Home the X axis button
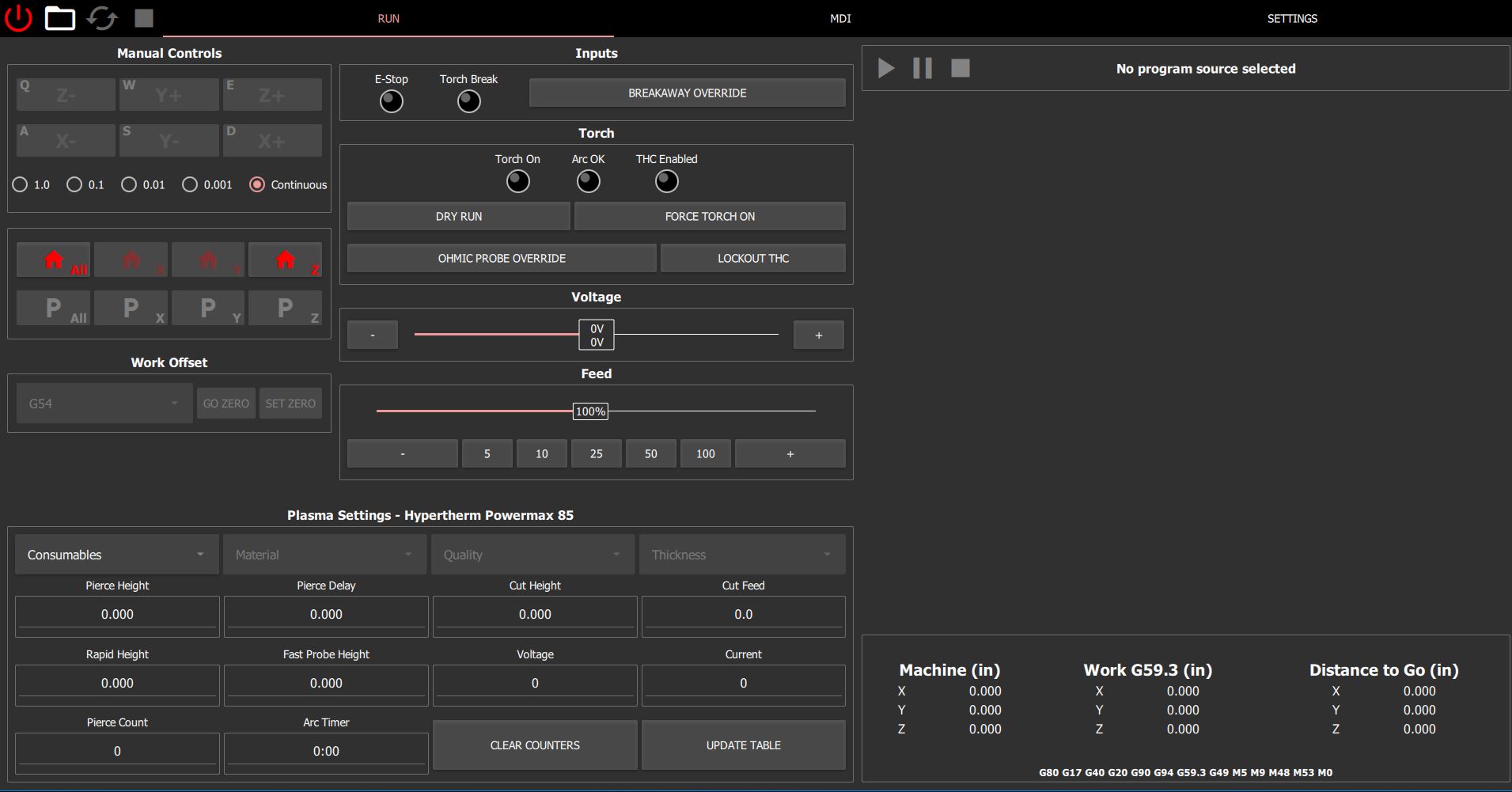The height and width of the screenshot is (792, 1512). click(131, 260)
